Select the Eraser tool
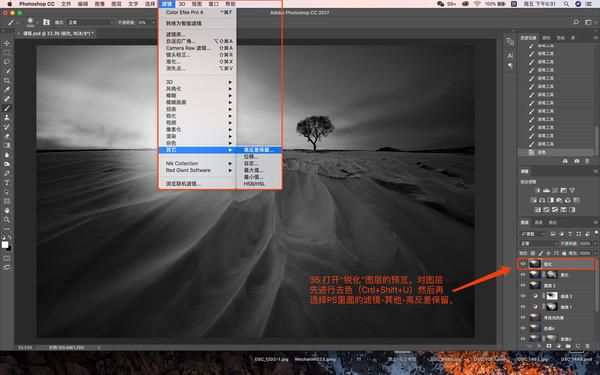The height and width of the screenshot is (375, 600). click(7, 136)
